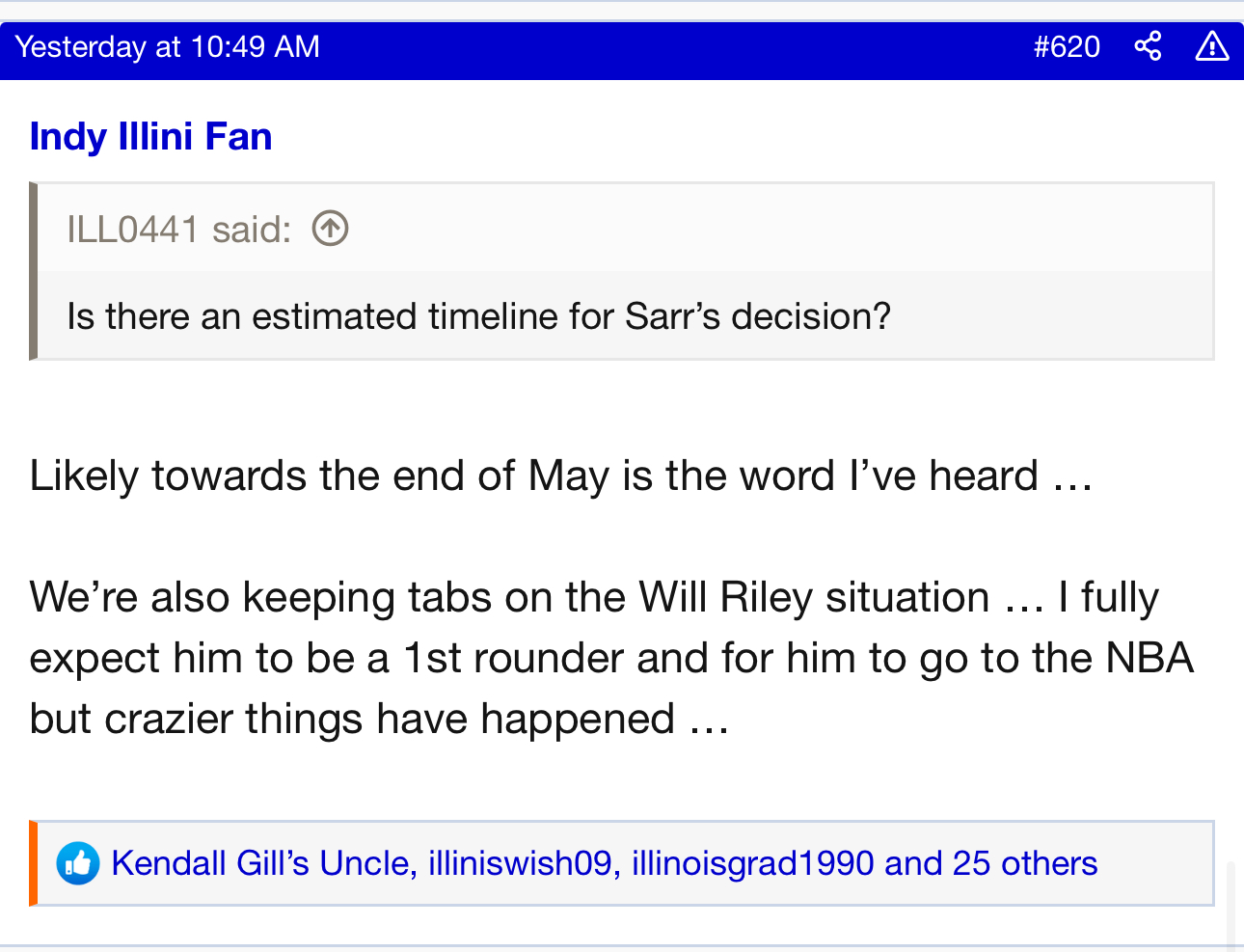Click the 'Likely towards the end of May' sentence
This screenshot has height=952, width=1244.
coord(561,476)
